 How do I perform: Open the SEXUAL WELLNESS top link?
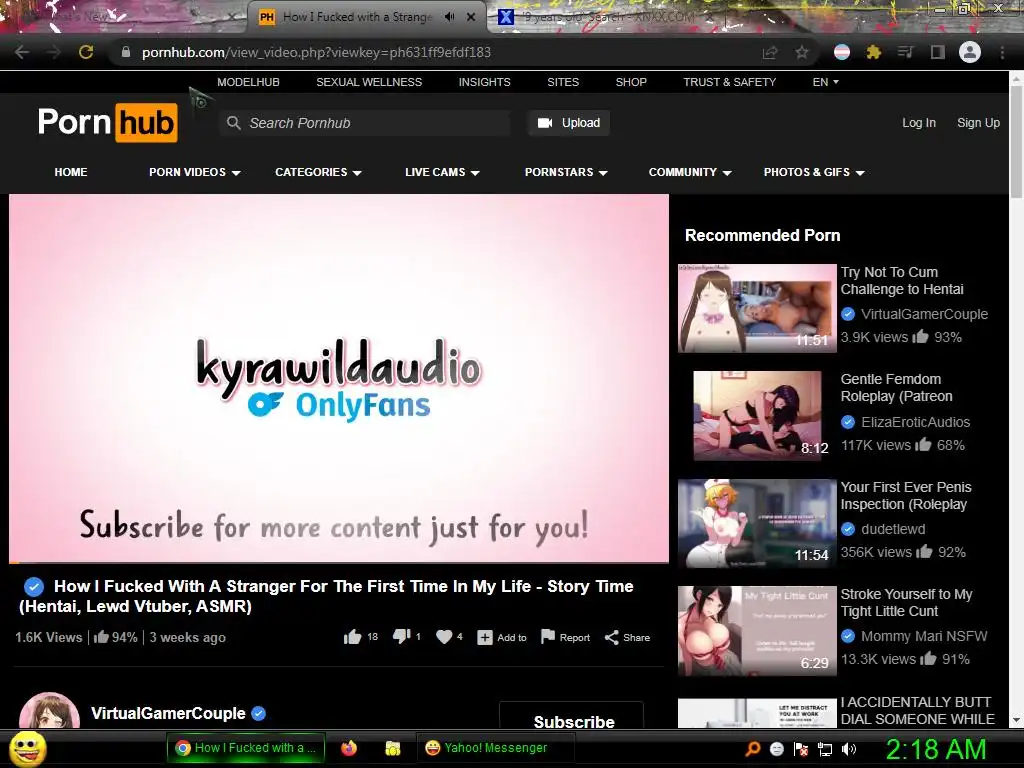[369, 82]
